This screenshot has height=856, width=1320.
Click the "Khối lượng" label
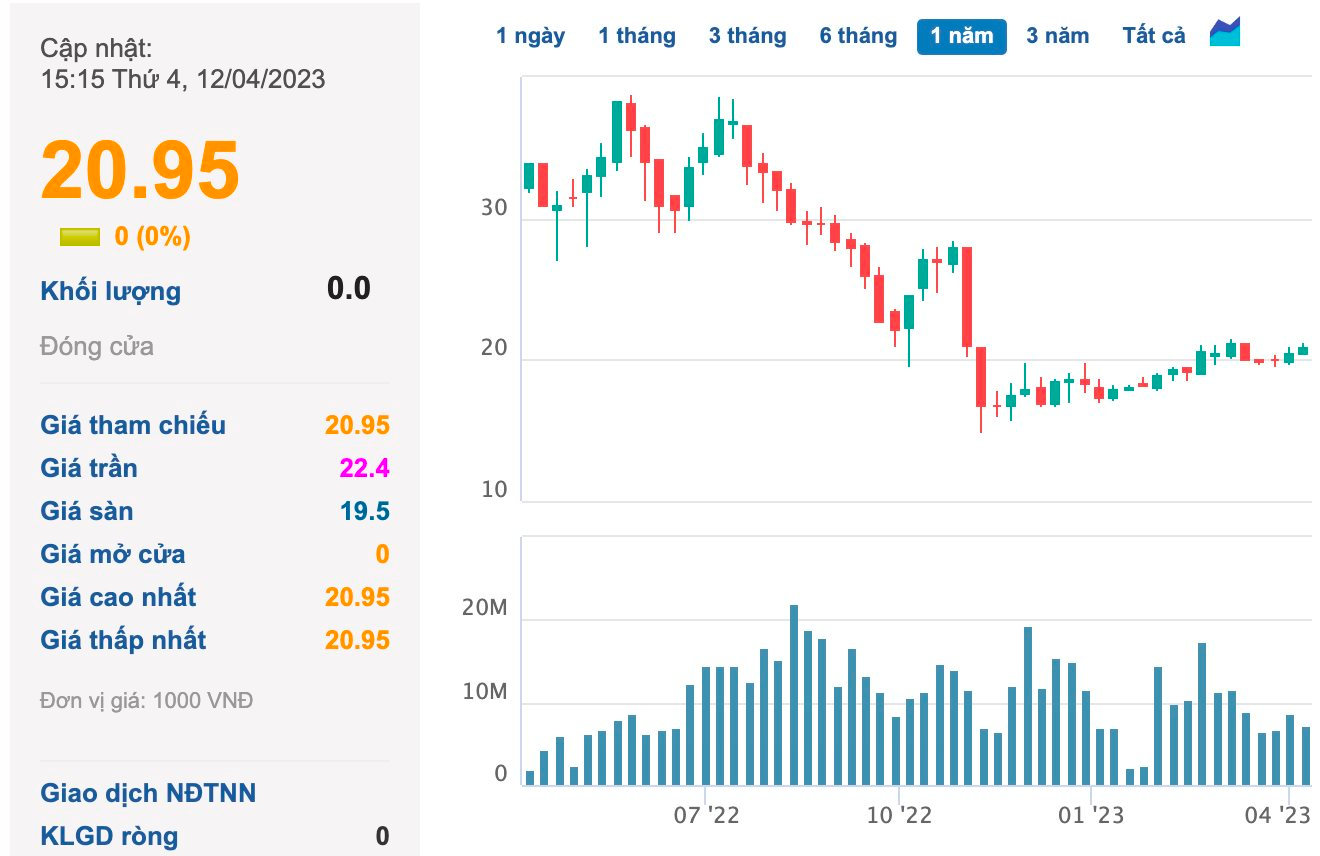(x=111, y=292)
